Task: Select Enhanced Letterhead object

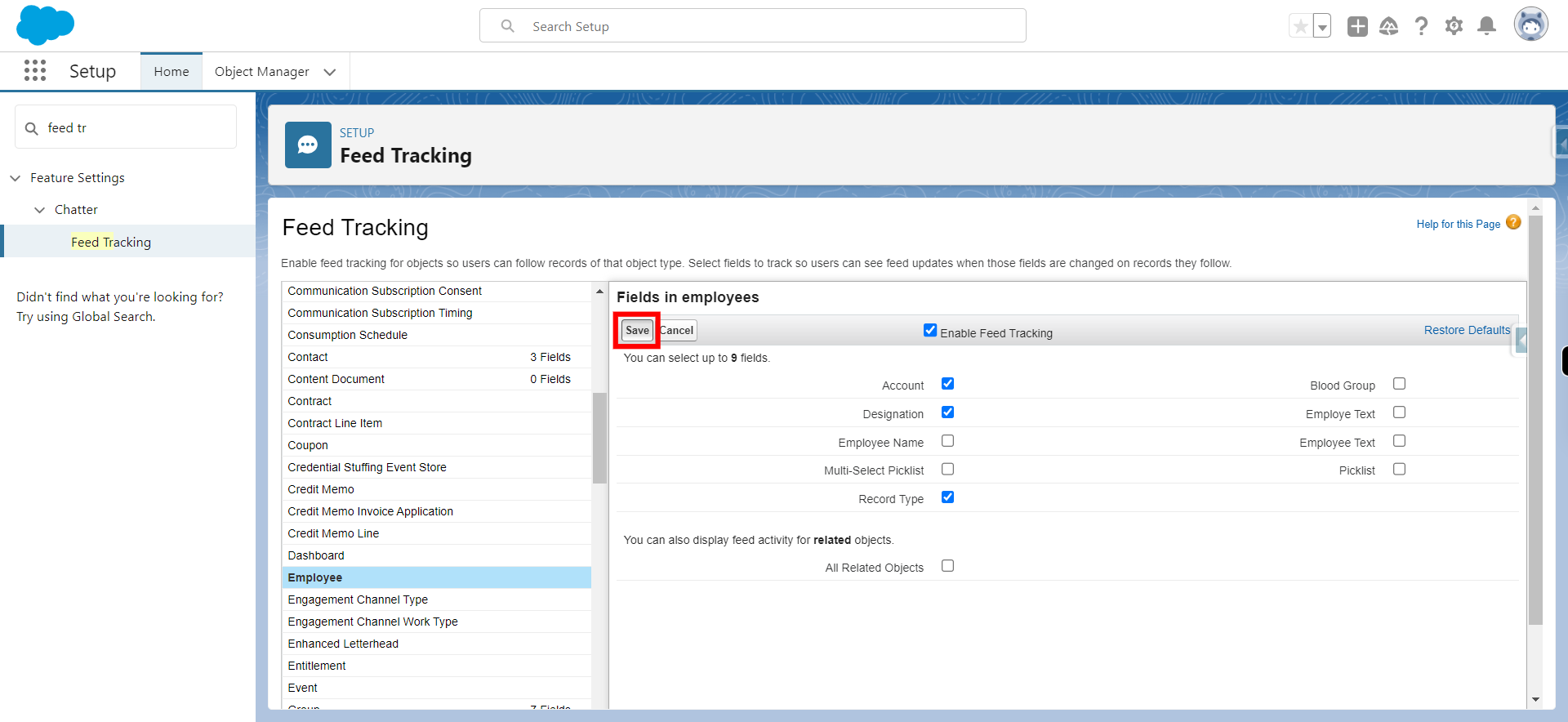Action: tap(436, 644)
